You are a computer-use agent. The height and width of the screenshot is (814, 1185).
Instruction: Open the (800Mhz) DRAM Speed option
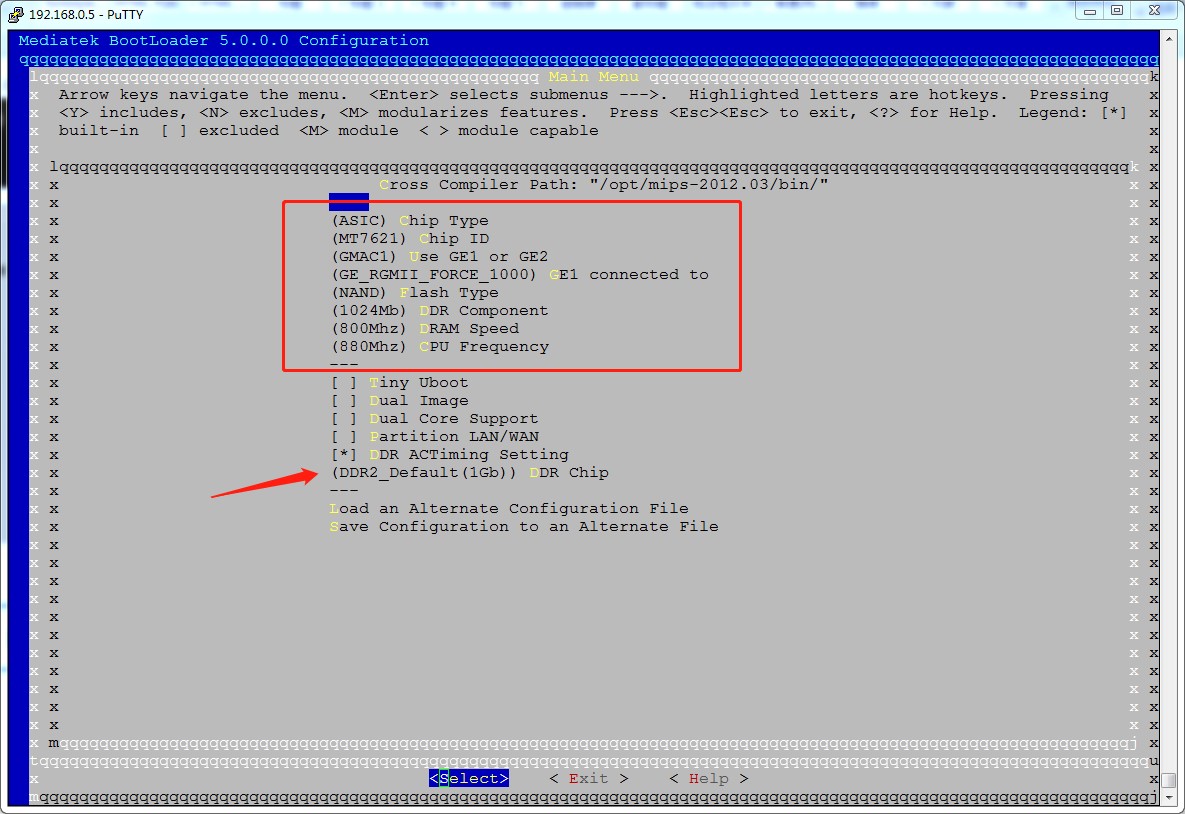tap(425, 330)
